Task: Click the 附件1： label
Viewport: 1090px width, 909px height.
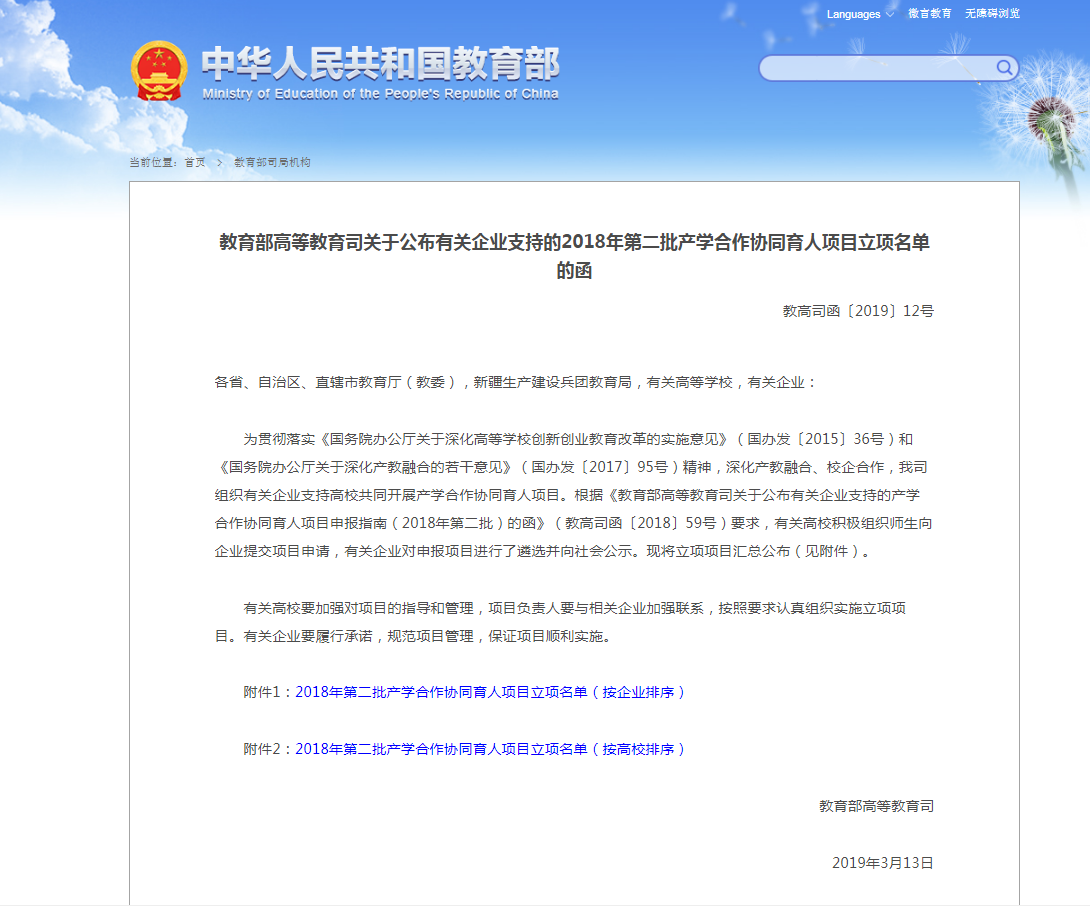Action: [268, 692]
